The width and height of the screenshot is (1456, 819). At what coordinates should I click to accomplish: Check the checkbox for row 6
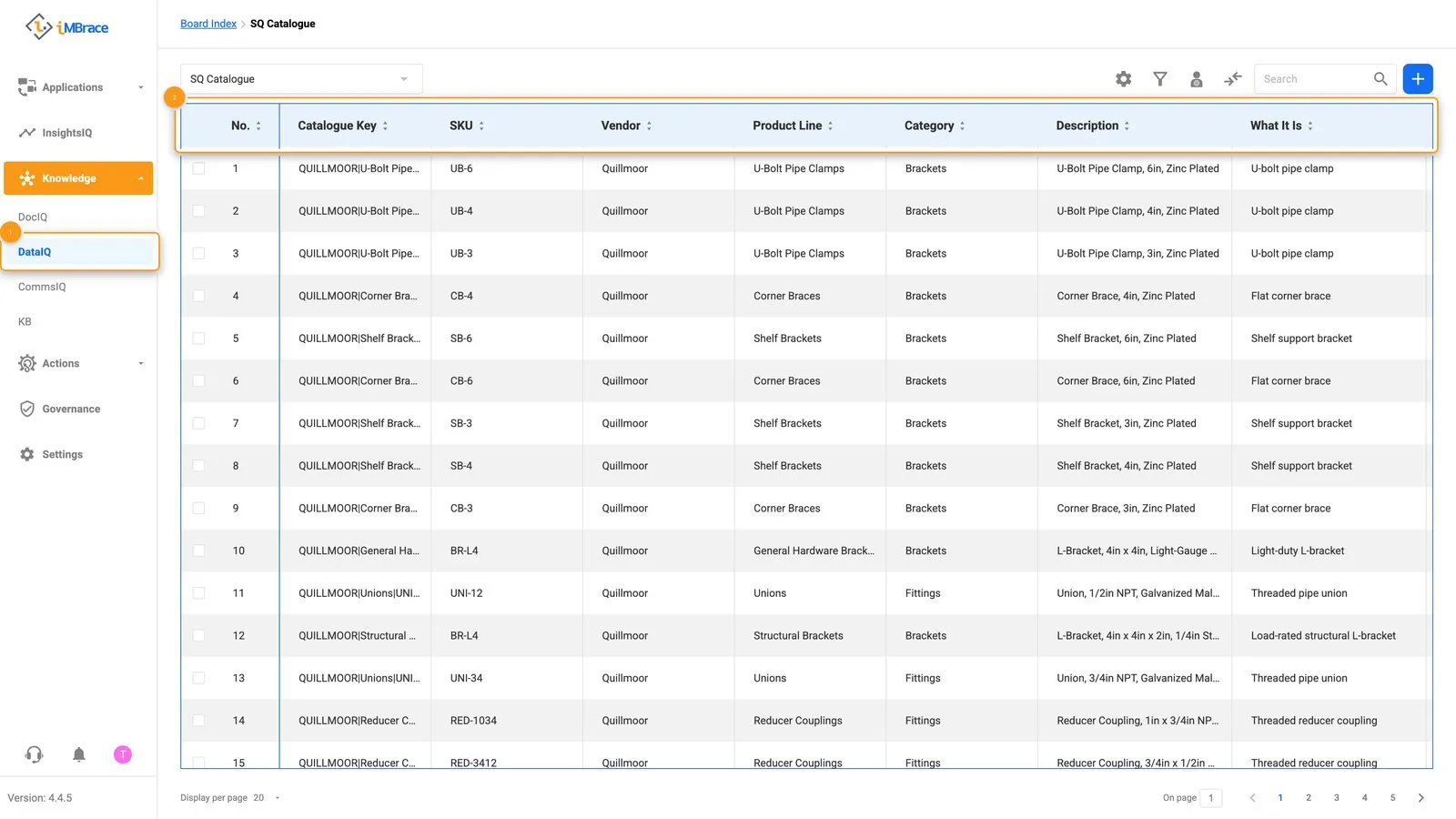pyautogui.click(x=198, y=380)
